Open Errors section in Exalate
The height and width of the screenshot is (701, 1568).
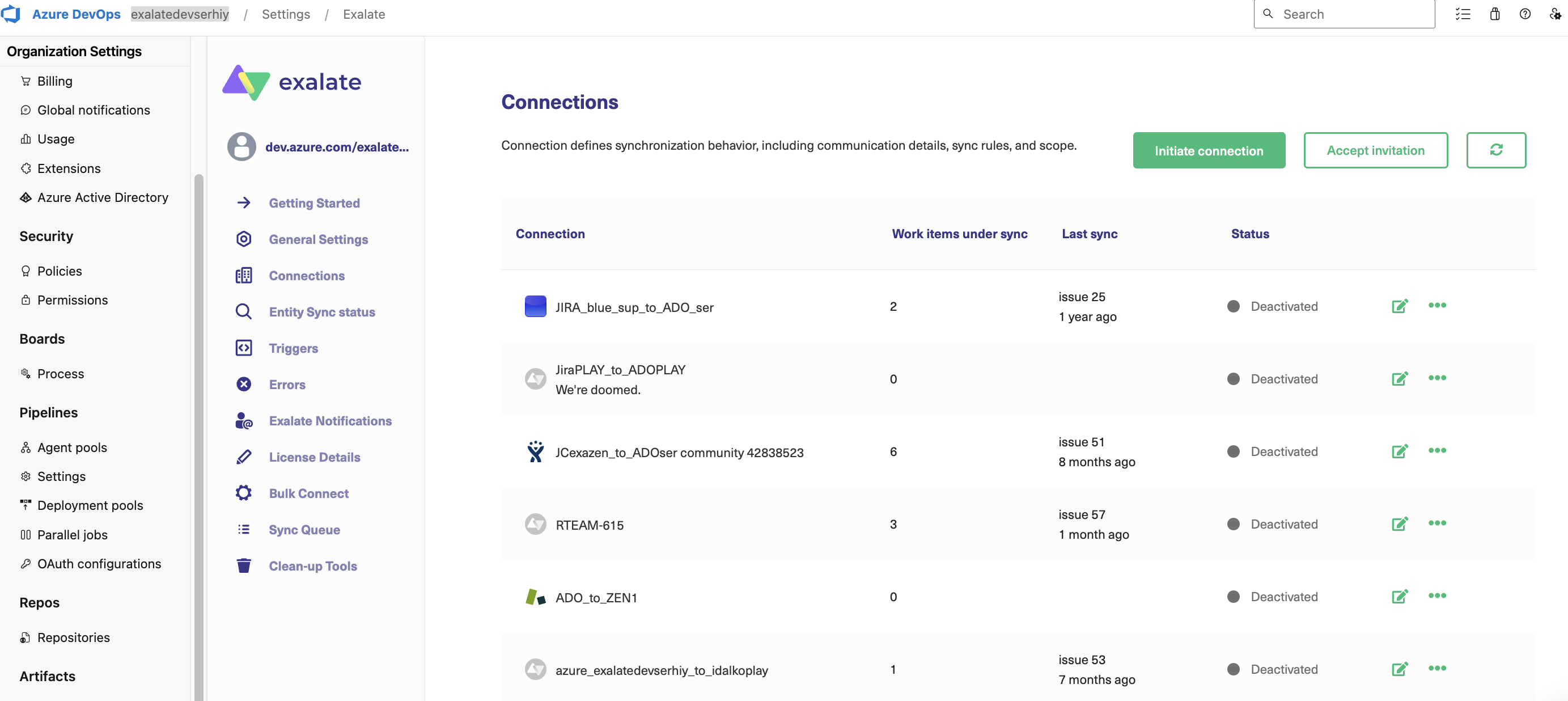tap(287, 384)
